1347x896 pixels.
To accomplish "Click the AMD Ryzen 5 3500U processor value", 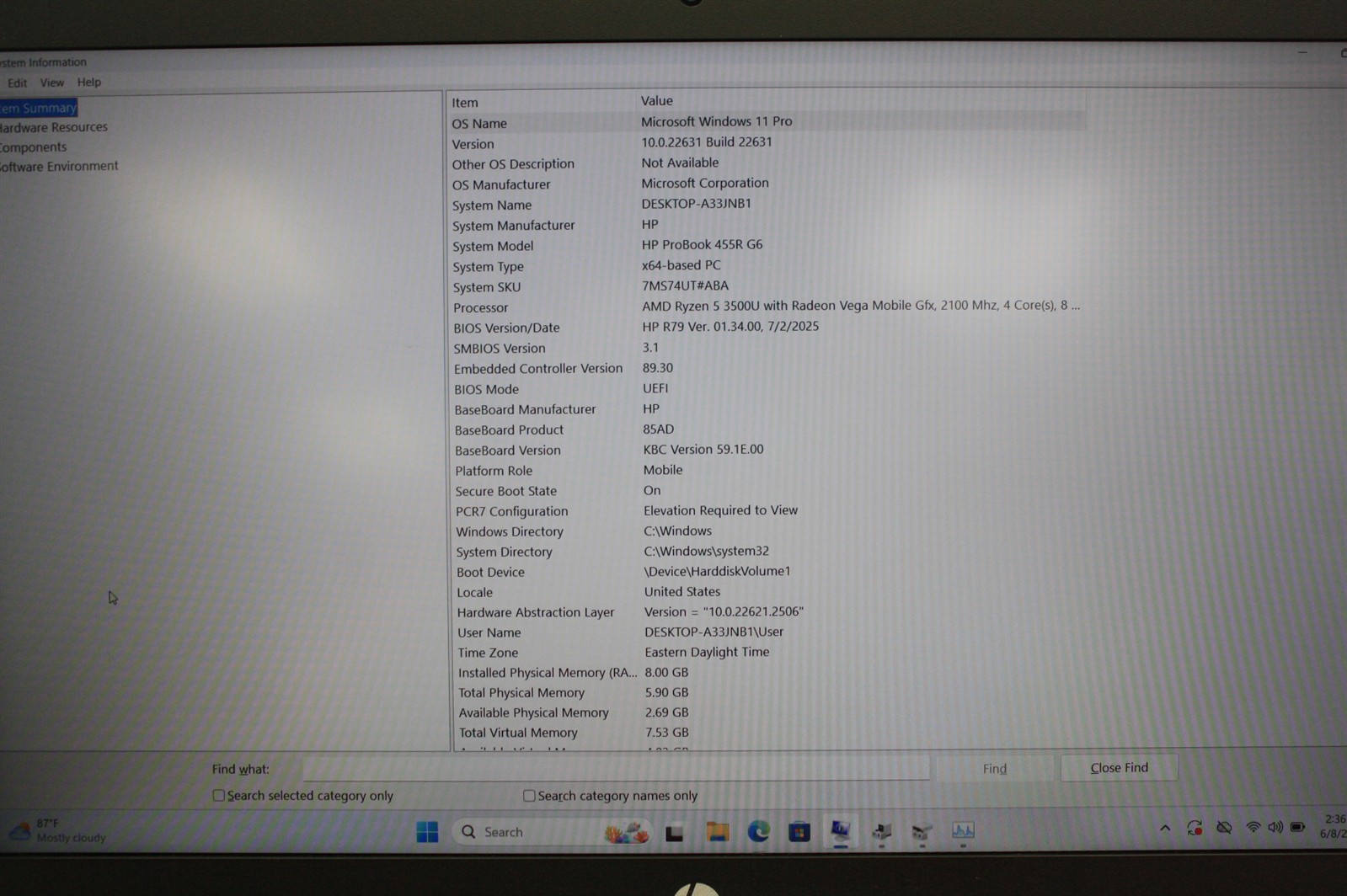I will (x=860, y=306).
